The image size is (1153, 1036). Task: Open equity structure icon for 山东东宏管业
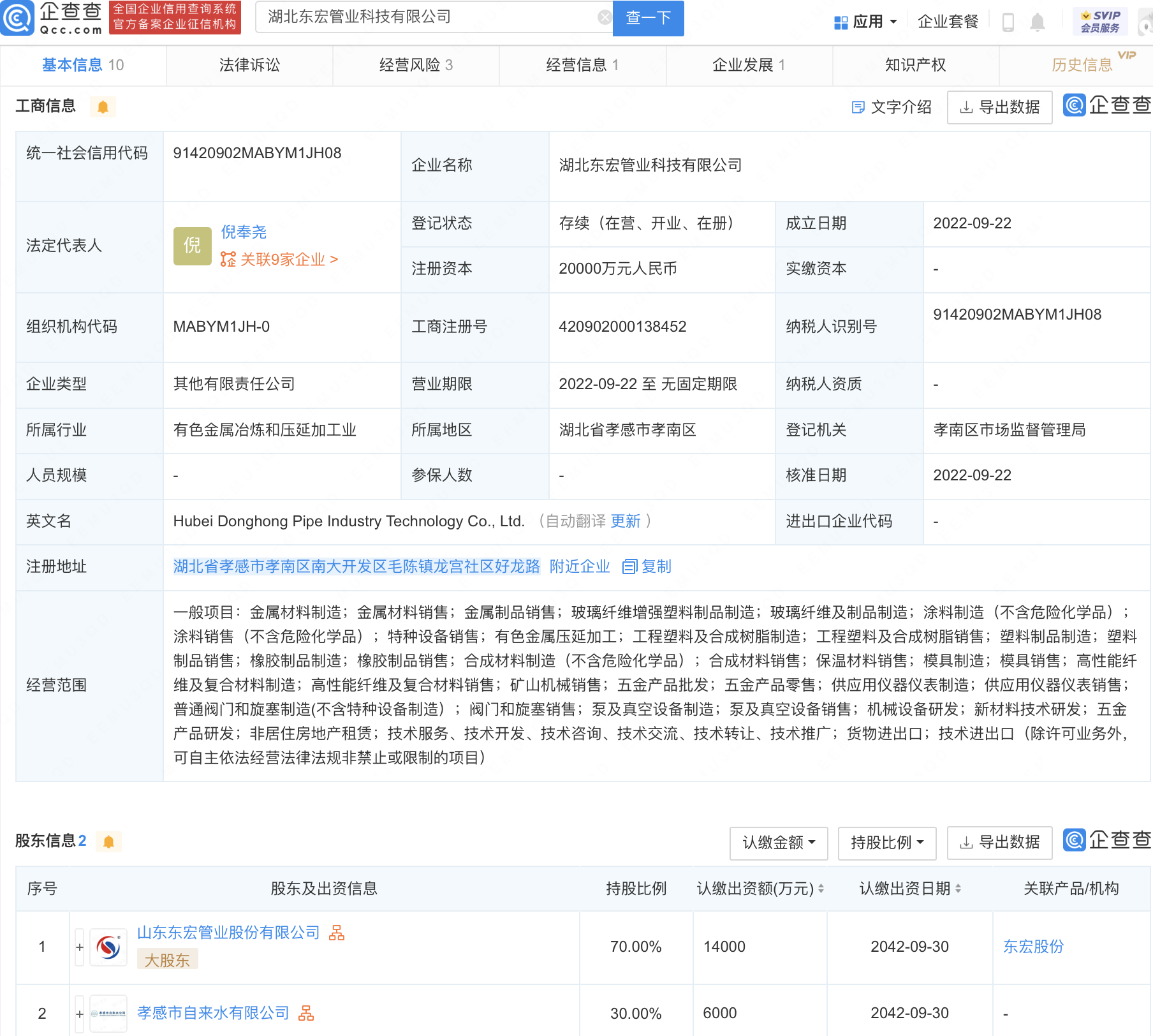click(337, 933)
